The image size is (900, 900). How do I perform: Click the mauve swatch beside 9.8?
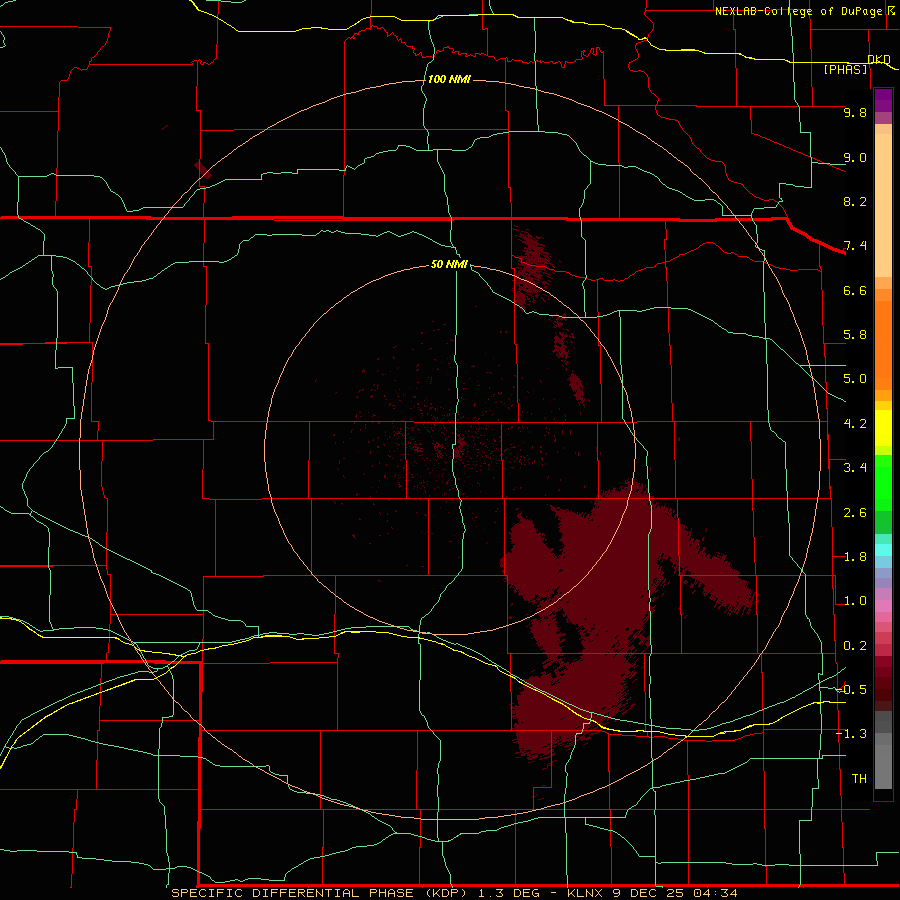883,118
